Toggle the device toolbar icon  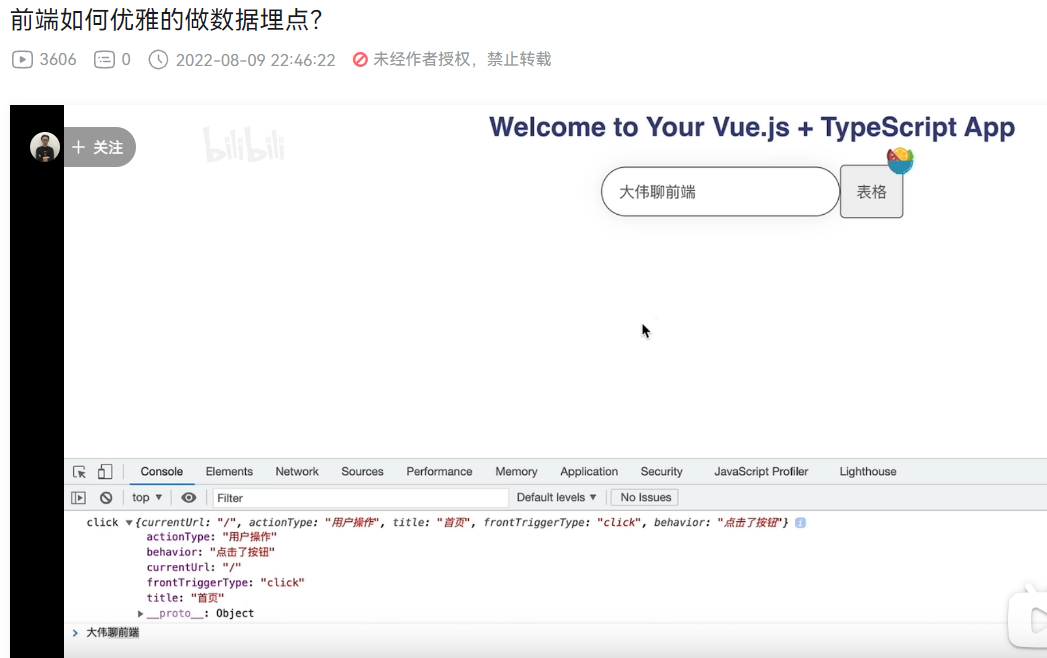105,472
